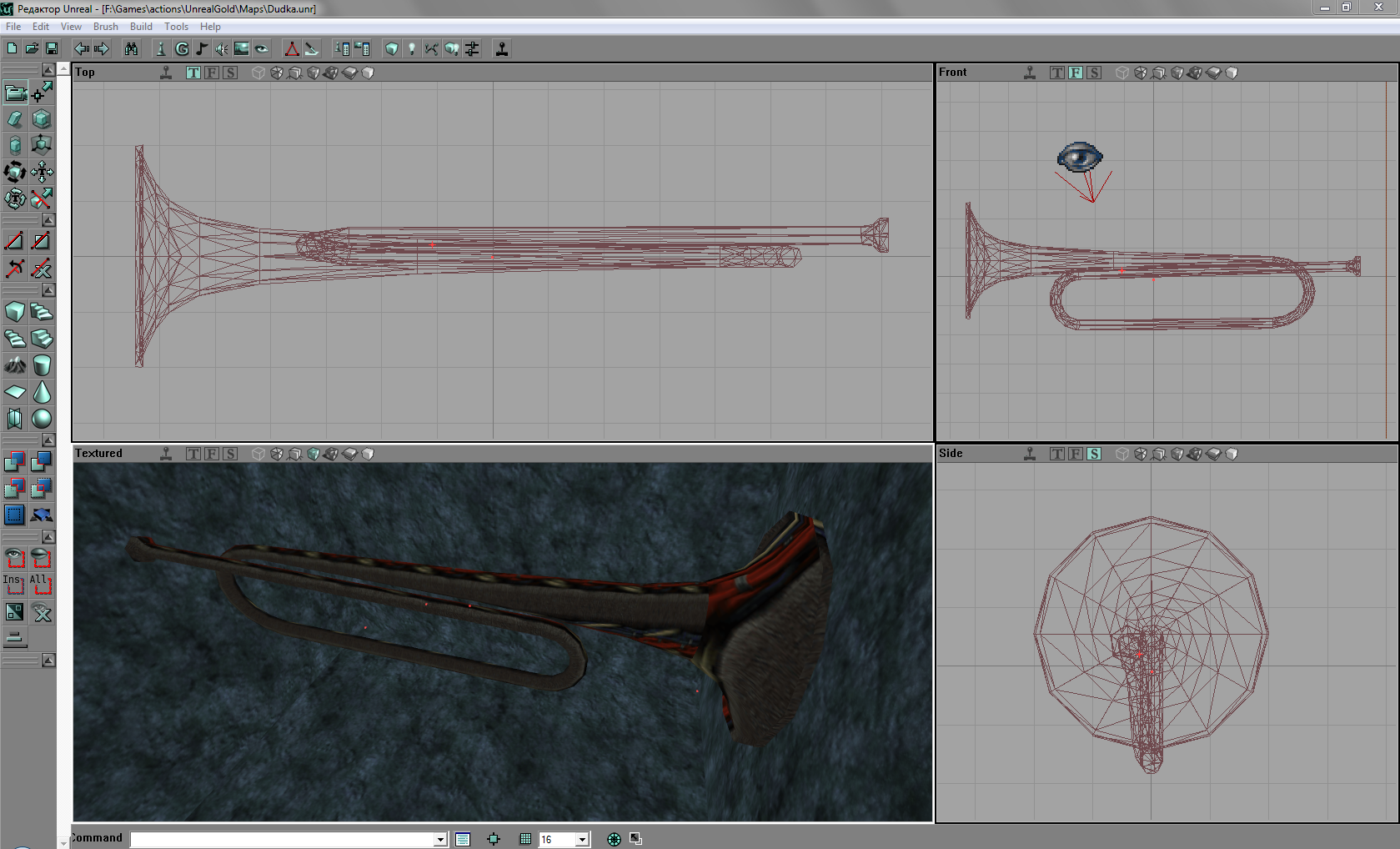Add a Mover brush
The width and height of the screenshot is (1400, 849).
(x=42, y=515)
